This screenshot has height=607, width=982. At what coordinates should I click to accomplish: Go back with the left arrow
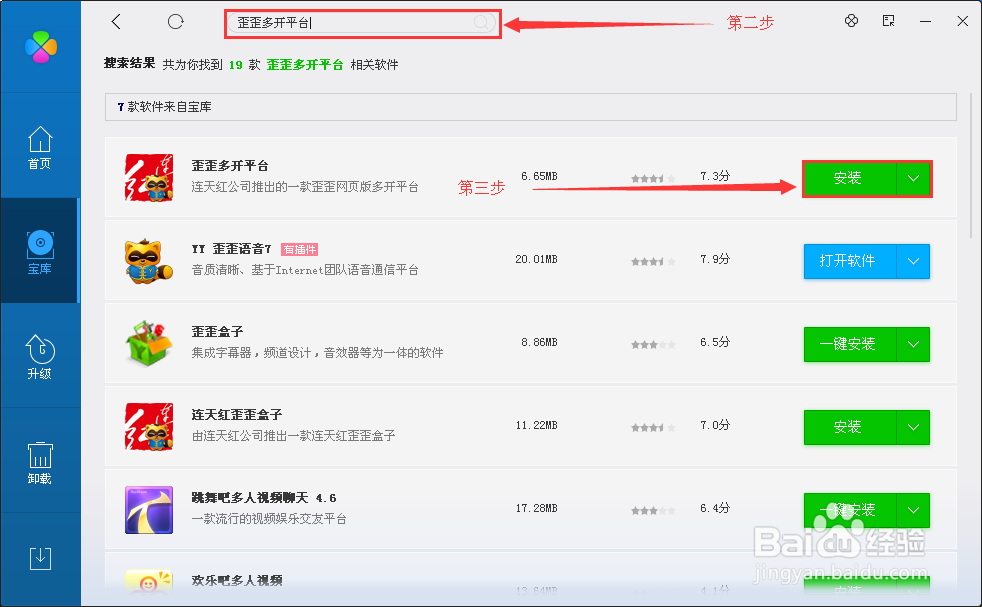pyautogui.click(x=116, y=22)
